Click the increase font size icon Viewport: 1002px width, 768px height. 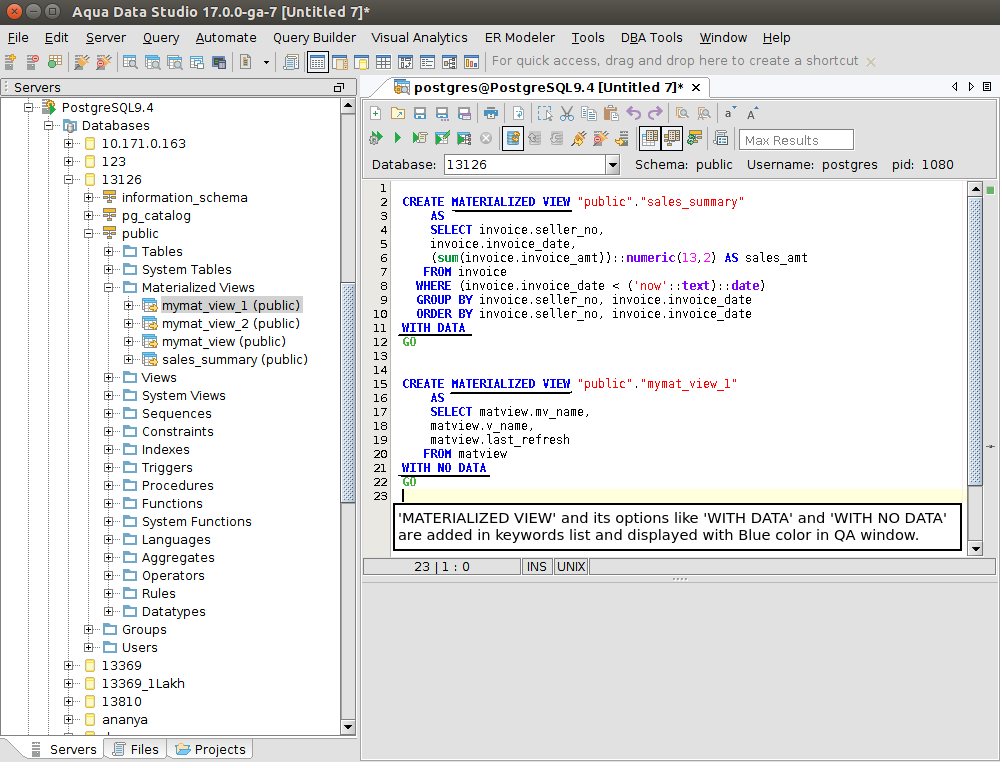pos(752,113)
